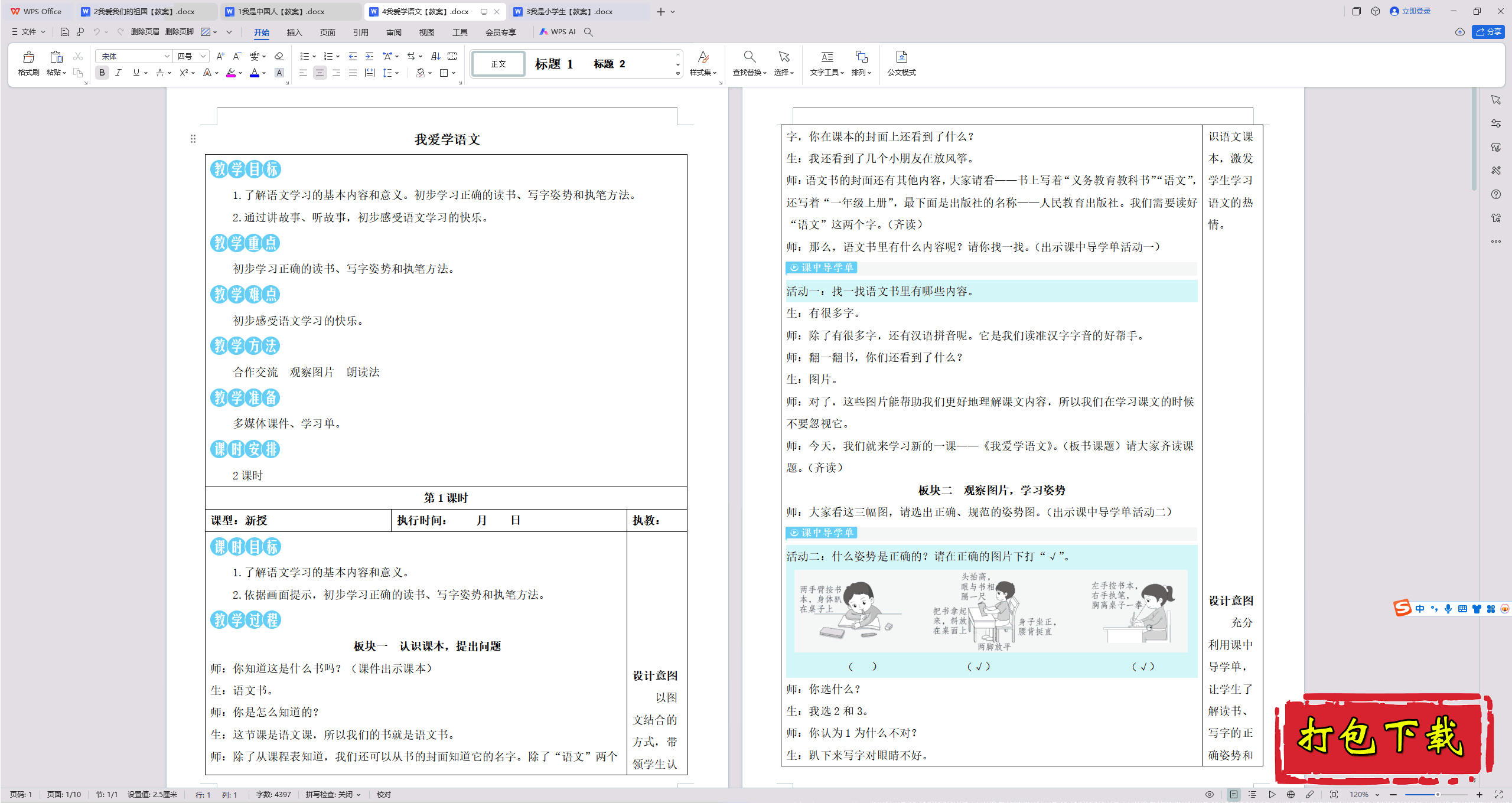Click the eye protection mode icon in status bar

[x=1209, y=795]
